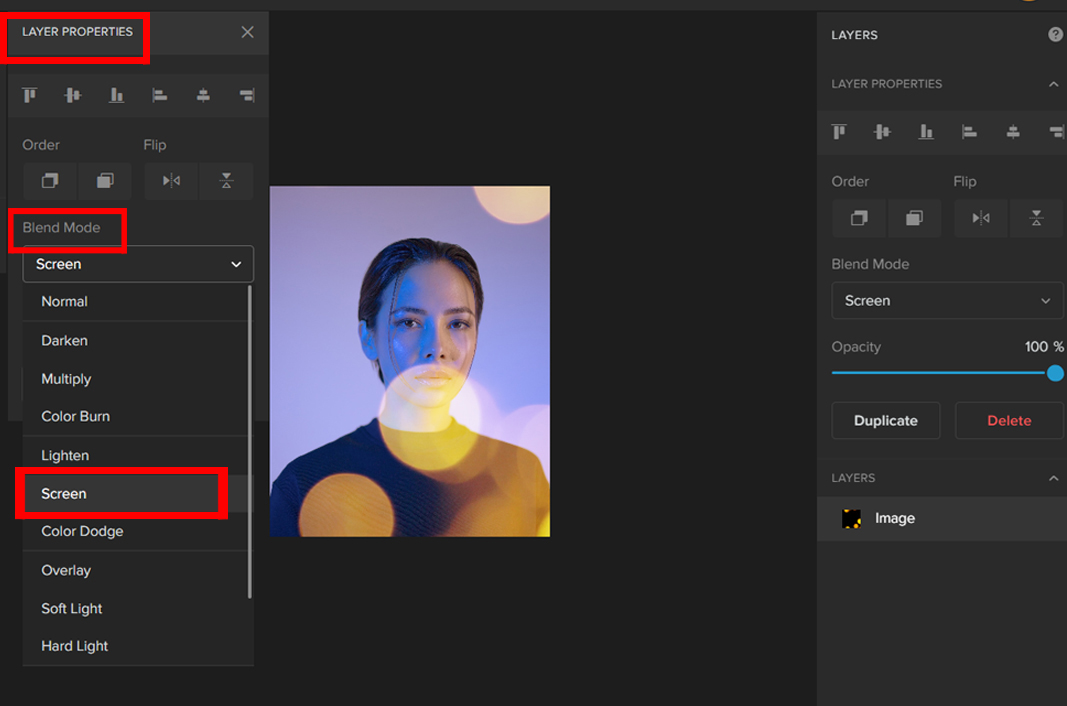This screenshot has width=1067, height=706.
Task: Collapse the Layers list section chevron
Action: click(1053, 478)
